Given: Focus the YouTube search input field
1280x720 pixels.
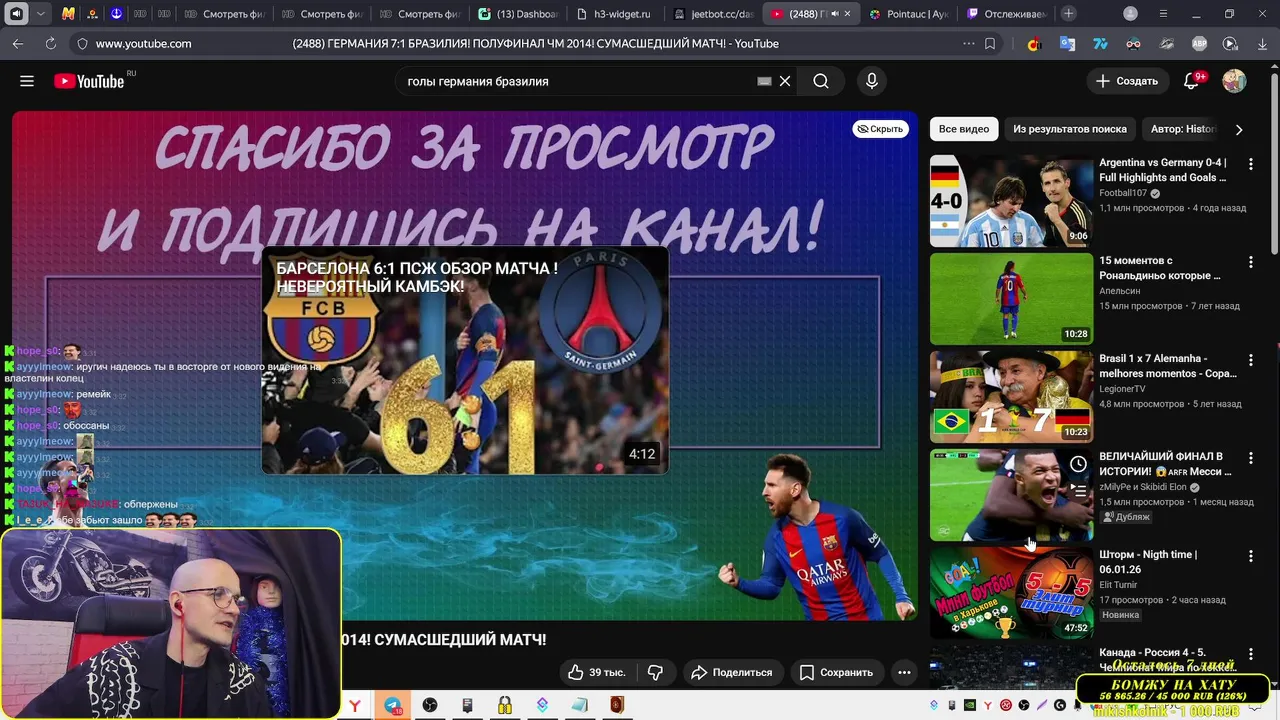Looking at the screenshot, I should tap(575, 81).
